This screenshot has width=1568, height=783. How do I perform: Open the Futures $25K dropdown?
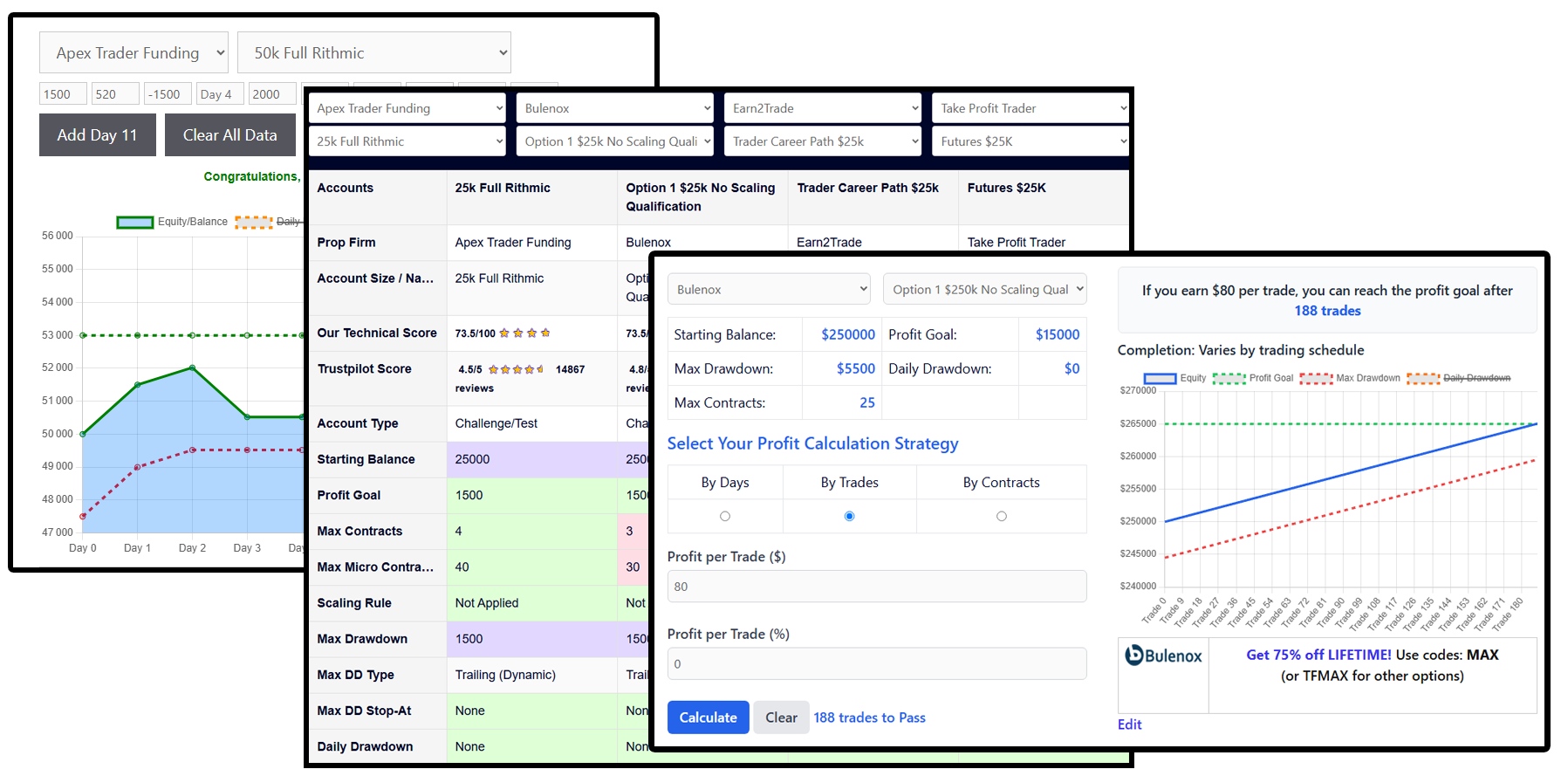(x=1030, y=141)
